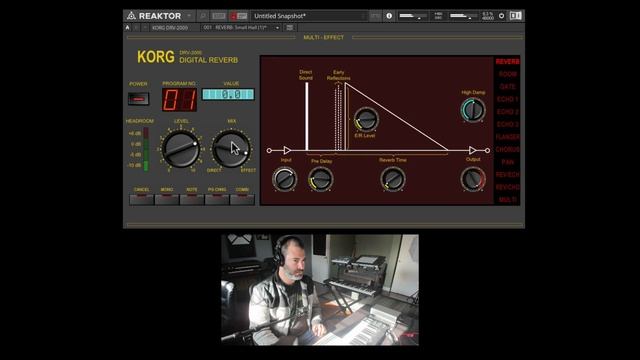This screenshot has width=640, height=360.
Task: Click the MULTI - EFFECT header label
Action: [x=324, y=38]
